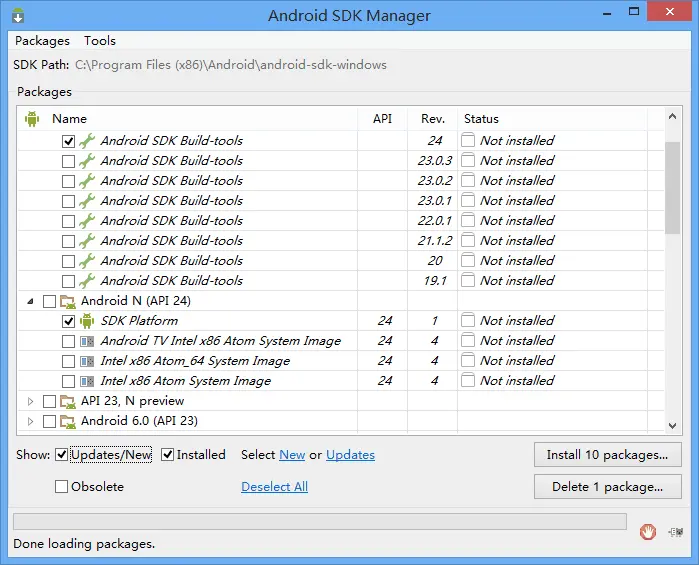This screenshot has height=565, width=699.
Task: Click status icon for Intel x86 Atom System Image
Action: coord(468,380)
